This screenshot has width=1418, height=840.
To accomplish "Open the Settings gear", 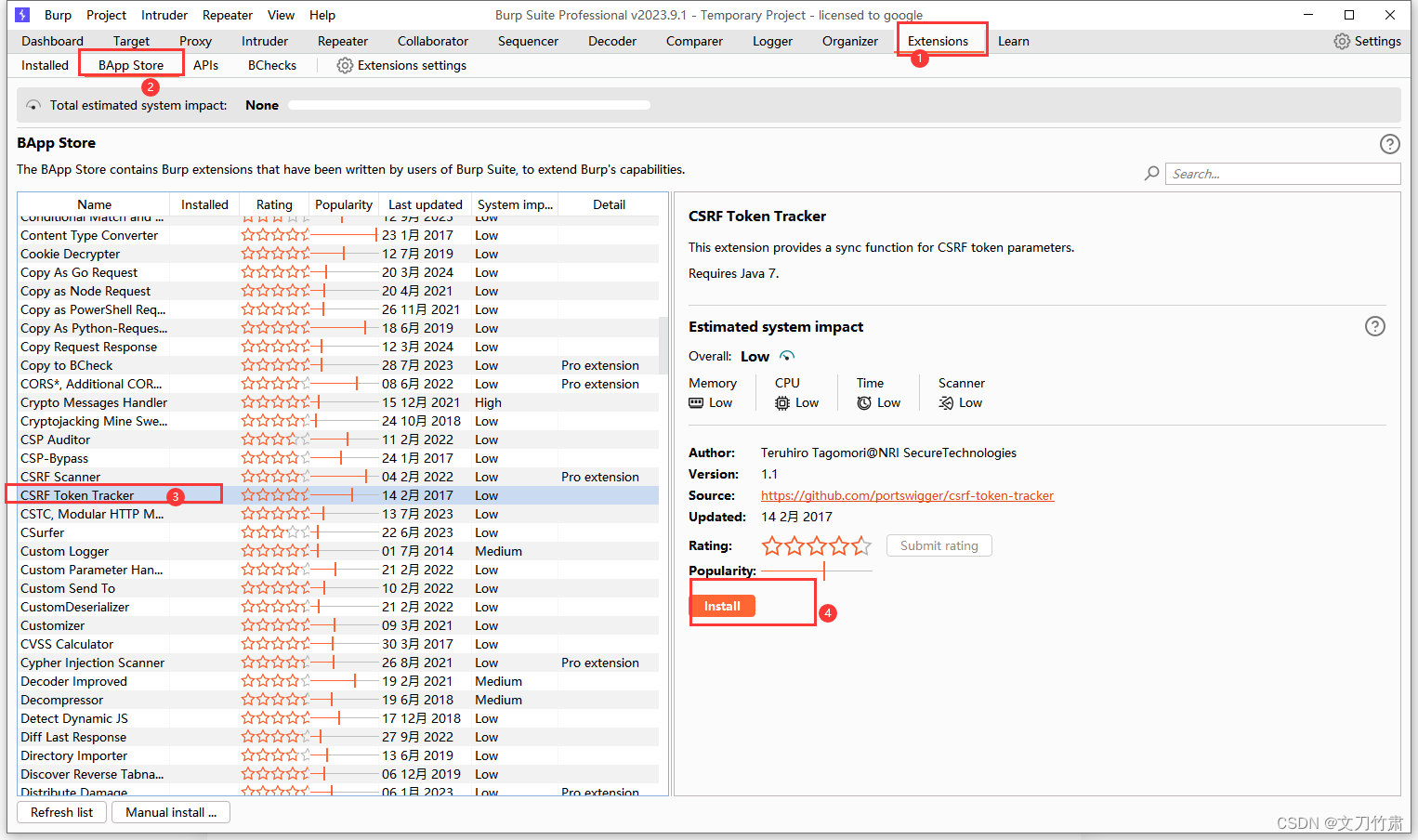I will [1342, 41].
